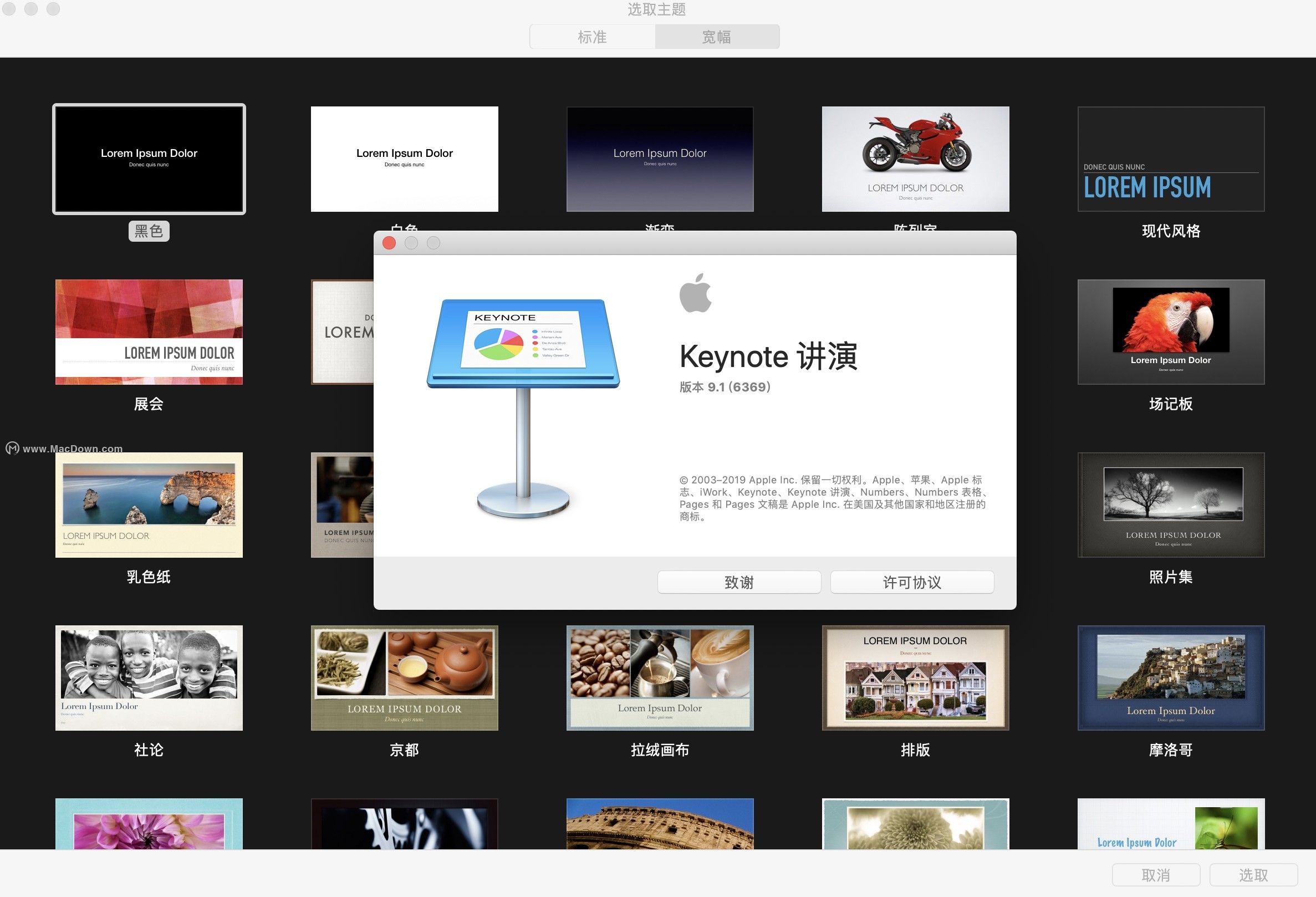Choose the 摩洛哥 theme thumbnail
1316x897 pixels.
click(x=1171, y=678)
